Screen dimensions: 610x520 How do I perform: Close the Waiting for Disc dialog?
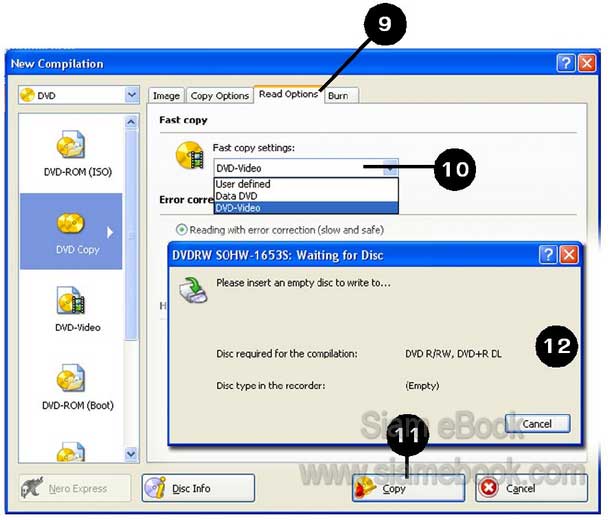569,255
